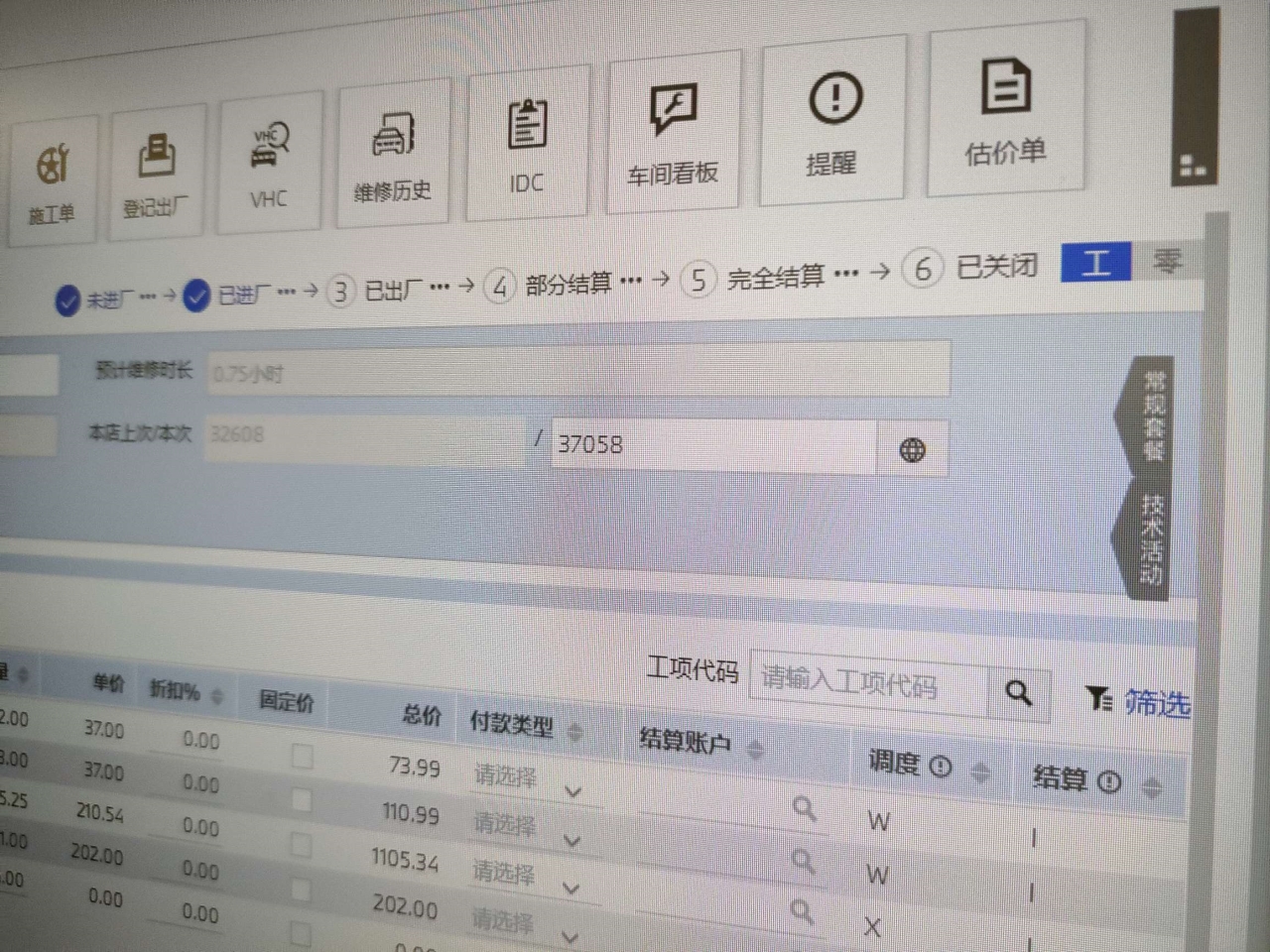Click 结算账户 search icon in 1105.34 row
Screen dimensions: 1270x952
tap(802, 910)
